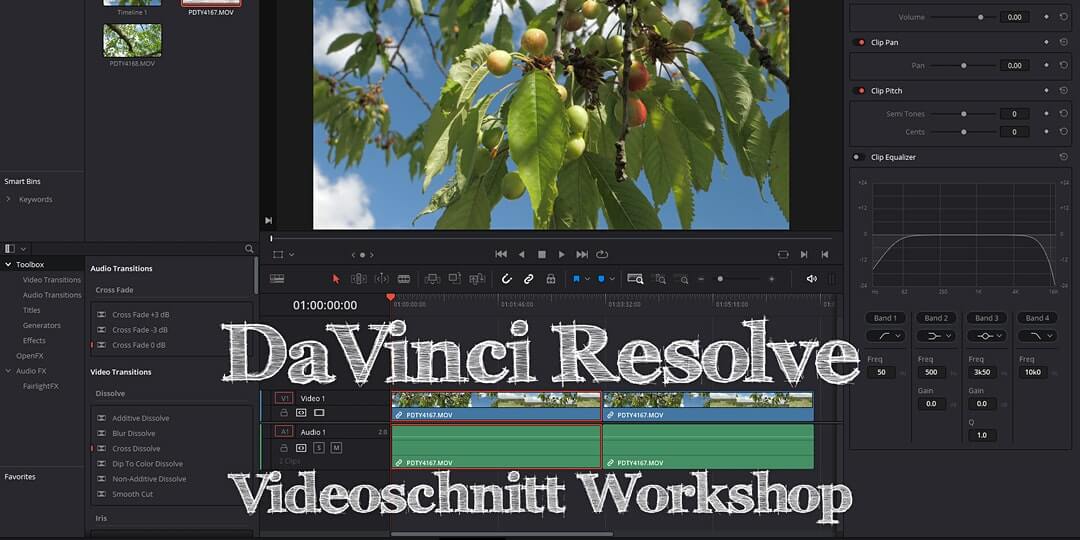Open the flag color dropdown arrow
1080x540 pixels.
[587, 279]
